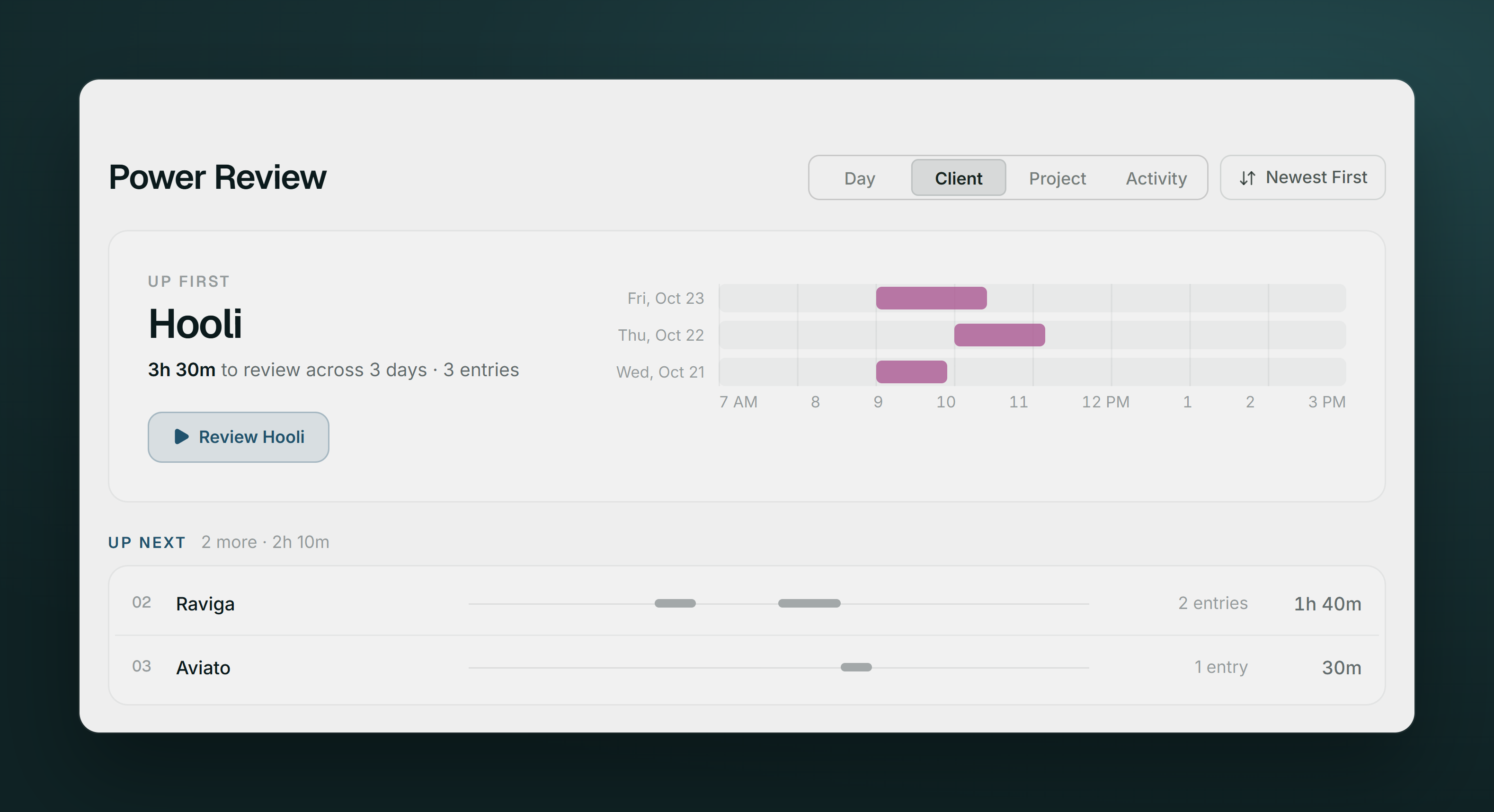Click the 02 row number

click(142, 603)
